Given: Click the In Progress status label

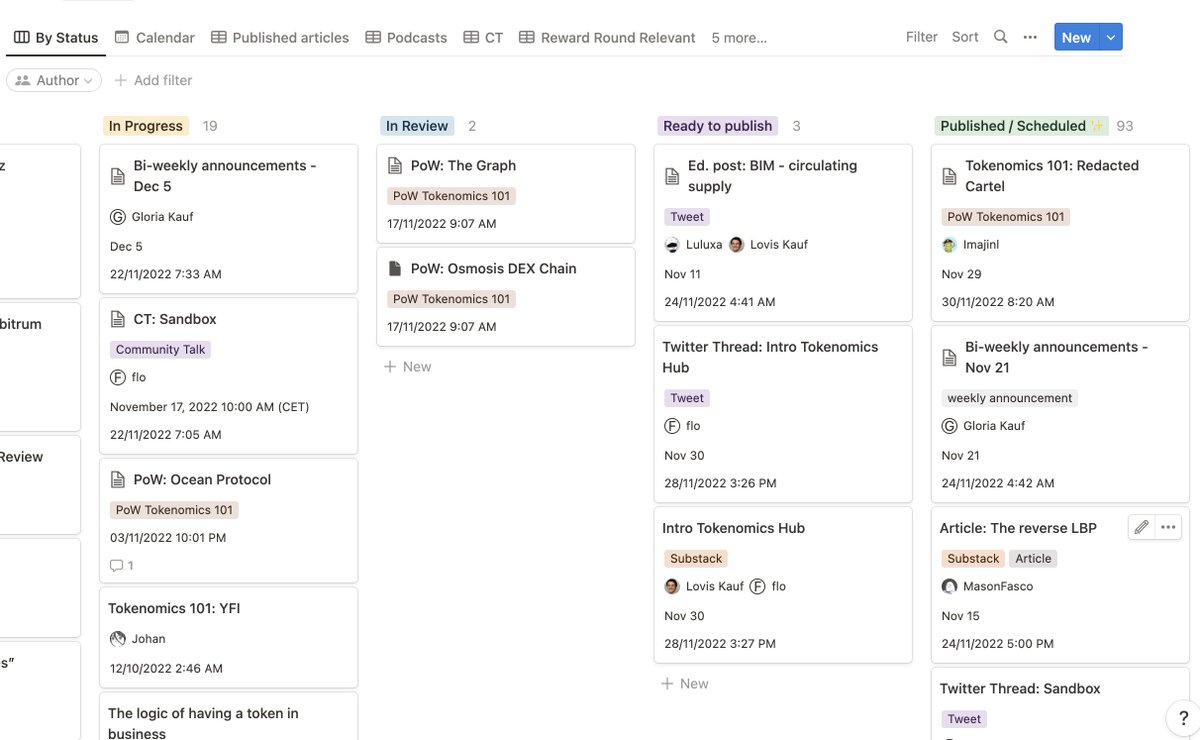Looking at the screenshot, I should (146, 126).
